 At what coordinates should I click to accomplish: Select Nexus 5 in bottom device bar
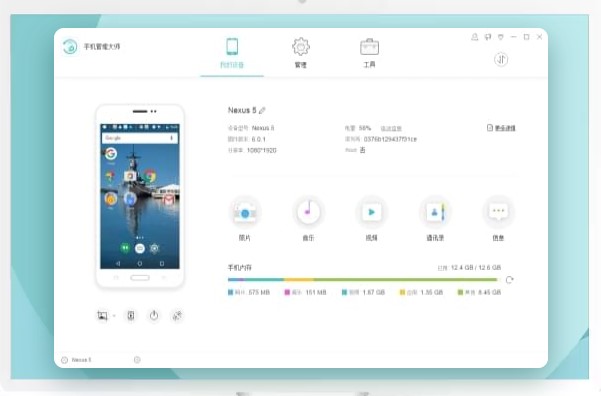(x=81, y=360)
